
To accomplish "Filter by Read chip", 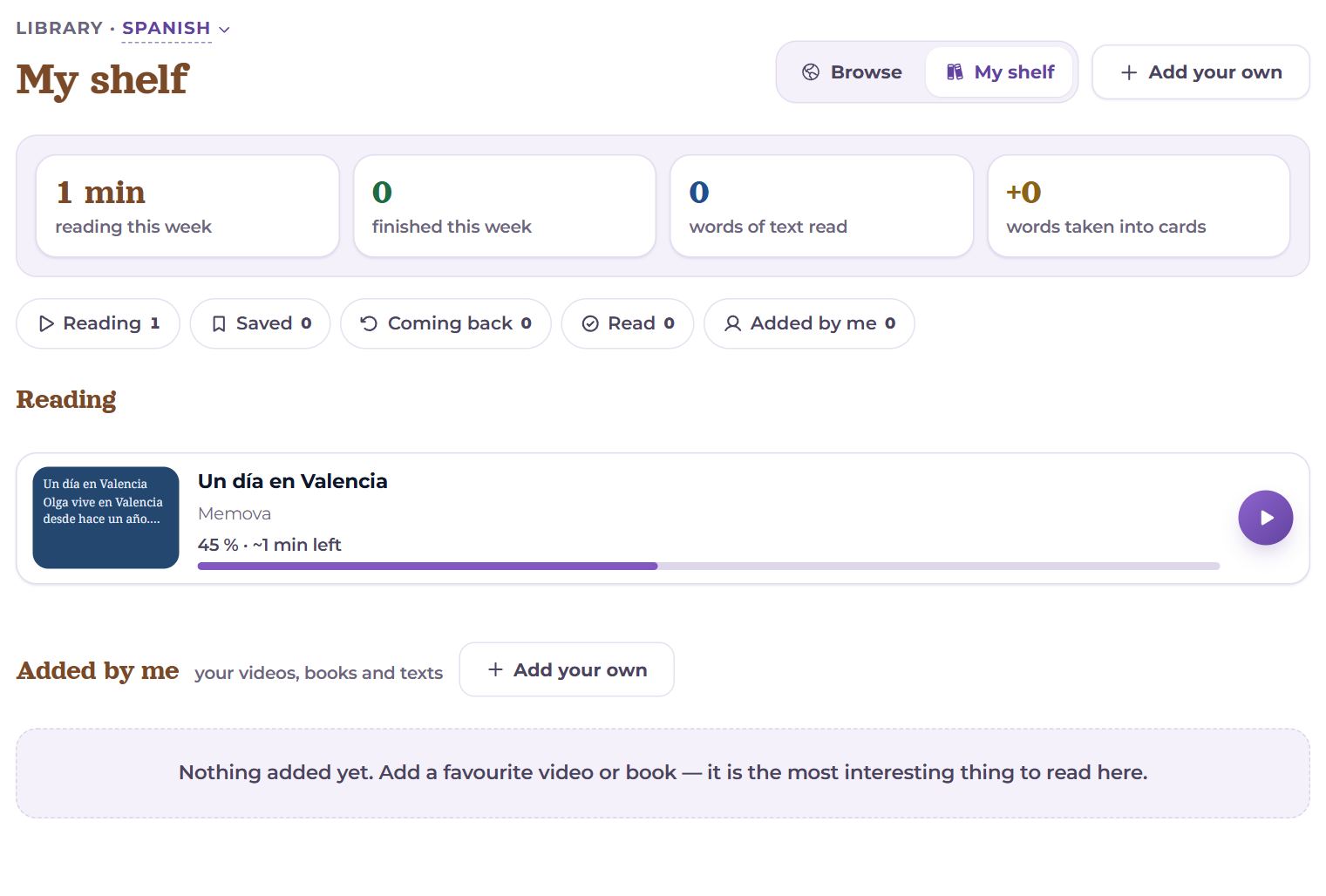I will [x=627, y=323].
